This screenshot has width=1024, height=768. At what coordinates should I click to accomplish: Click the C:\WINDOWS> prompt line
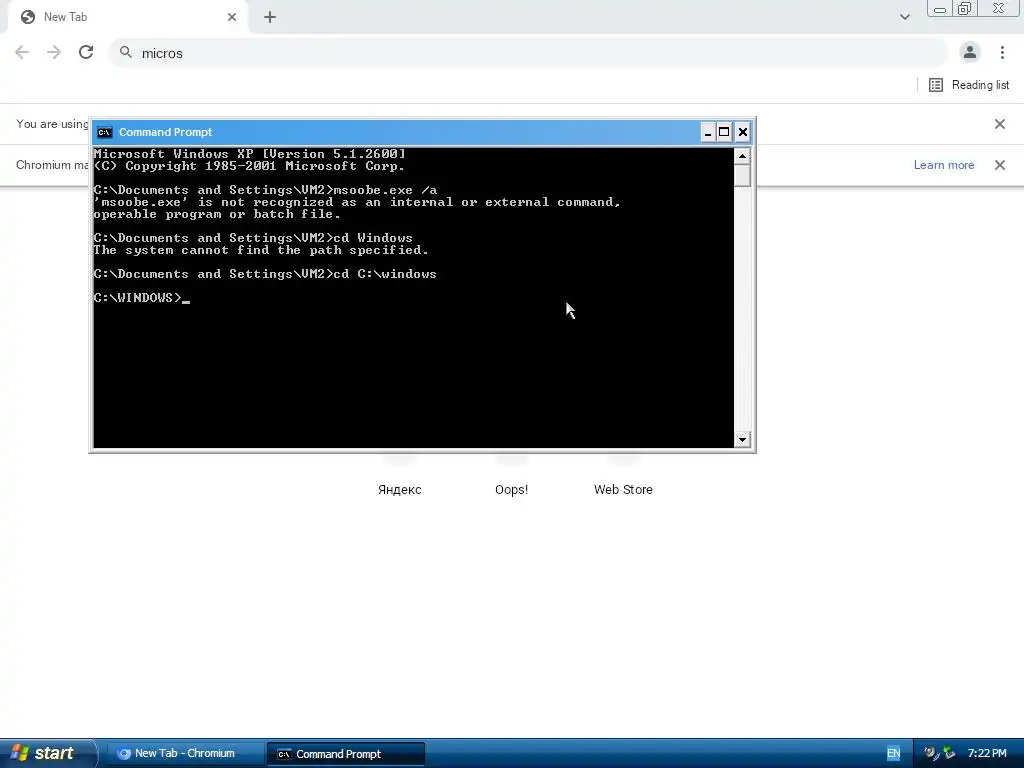point(142,298)
